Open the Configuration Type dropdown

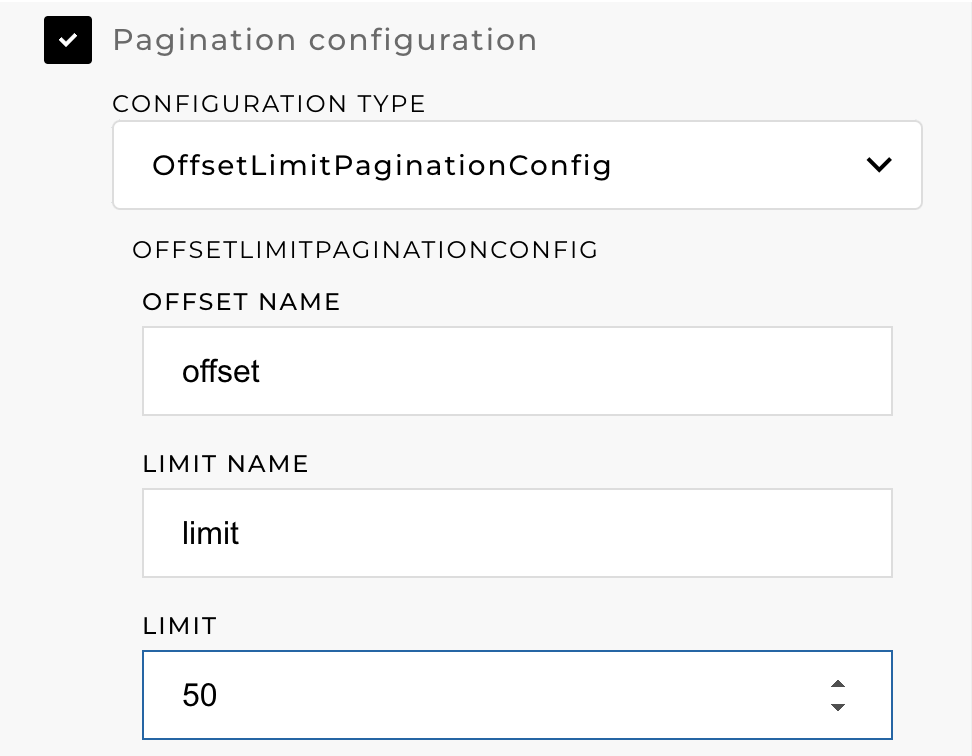coord(517,165)
